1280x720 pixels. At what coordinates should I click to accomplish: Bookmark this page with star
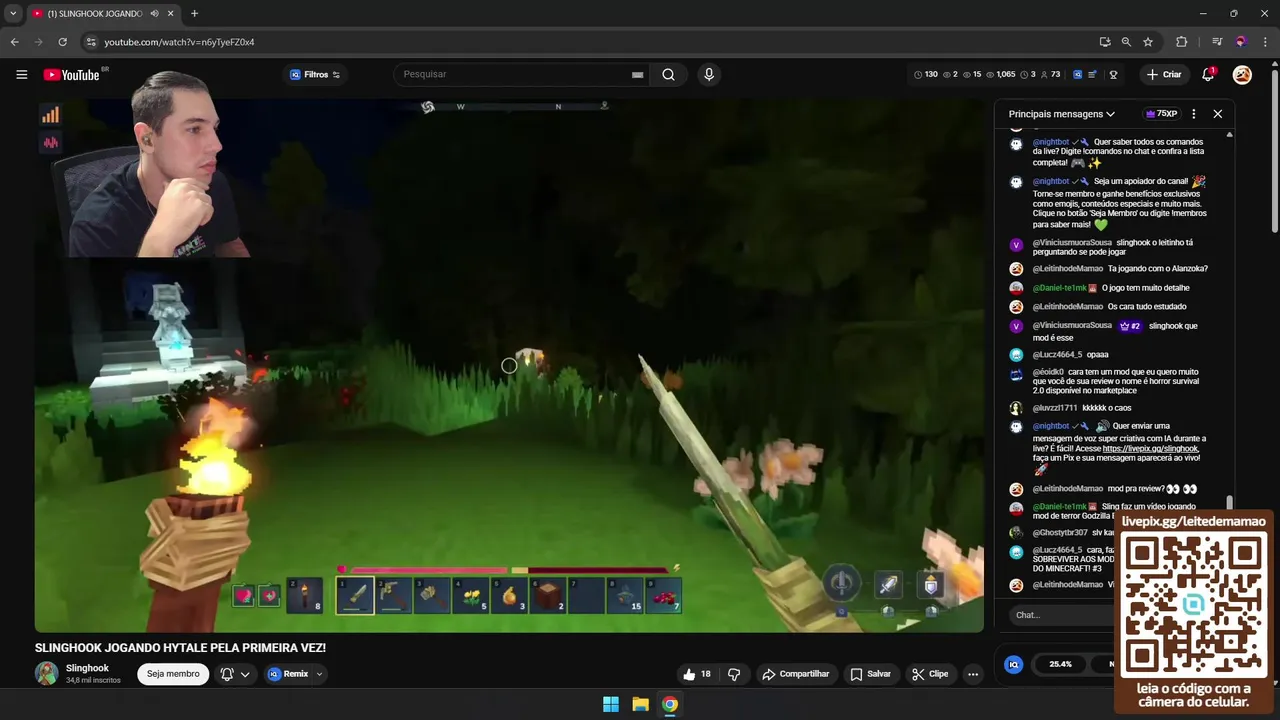[1148, 42]
